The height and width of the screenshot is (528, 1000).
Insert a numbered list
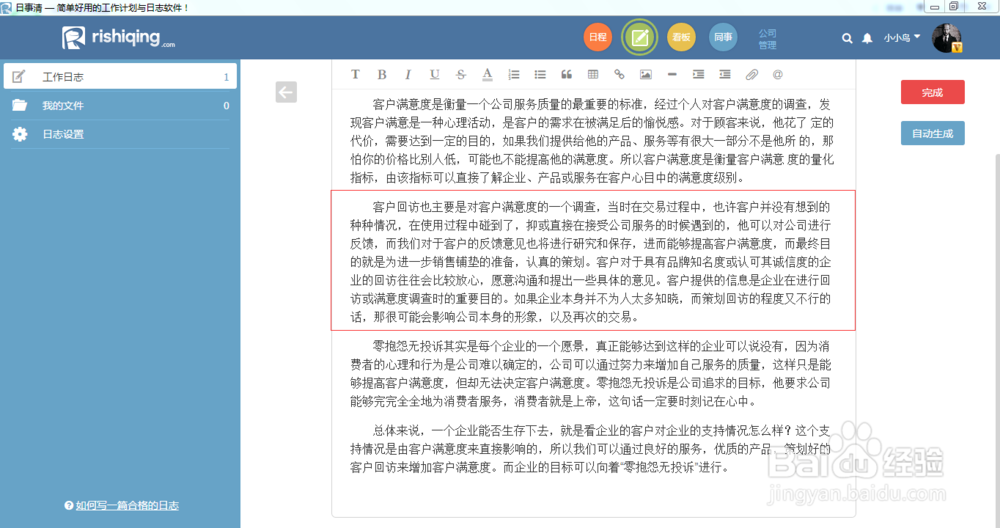(513, 75)
